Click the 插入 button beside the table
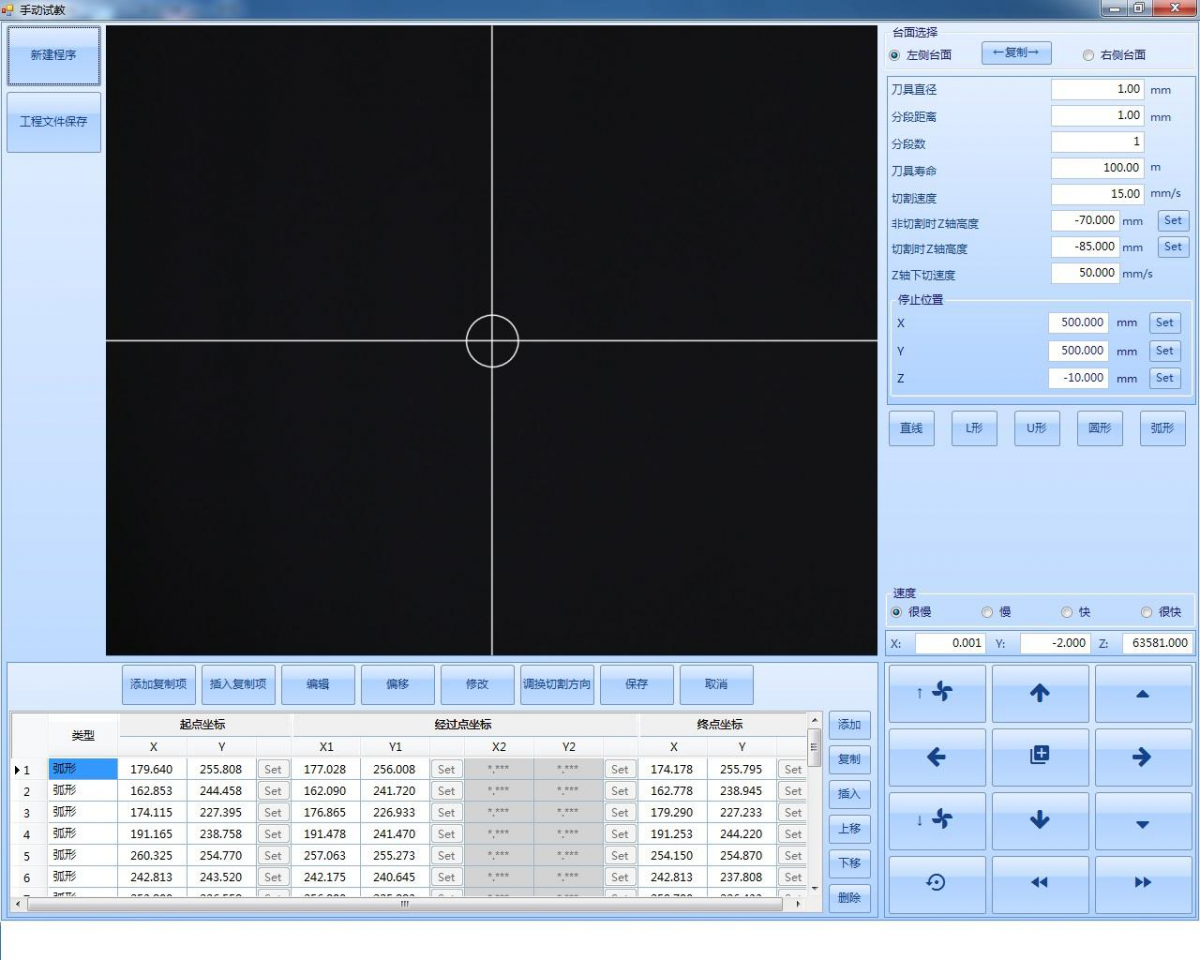The height and width of the screenshot is (960, 1200). (849, 794)
